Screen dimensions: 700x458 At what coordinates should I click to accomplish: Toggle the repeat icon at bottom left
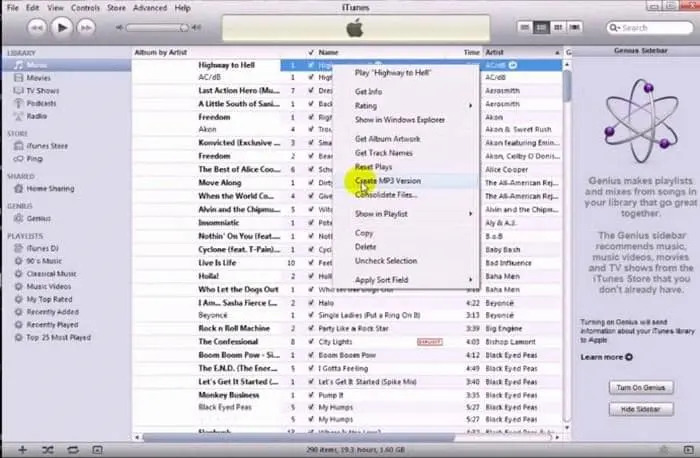(x=71, y=449)
